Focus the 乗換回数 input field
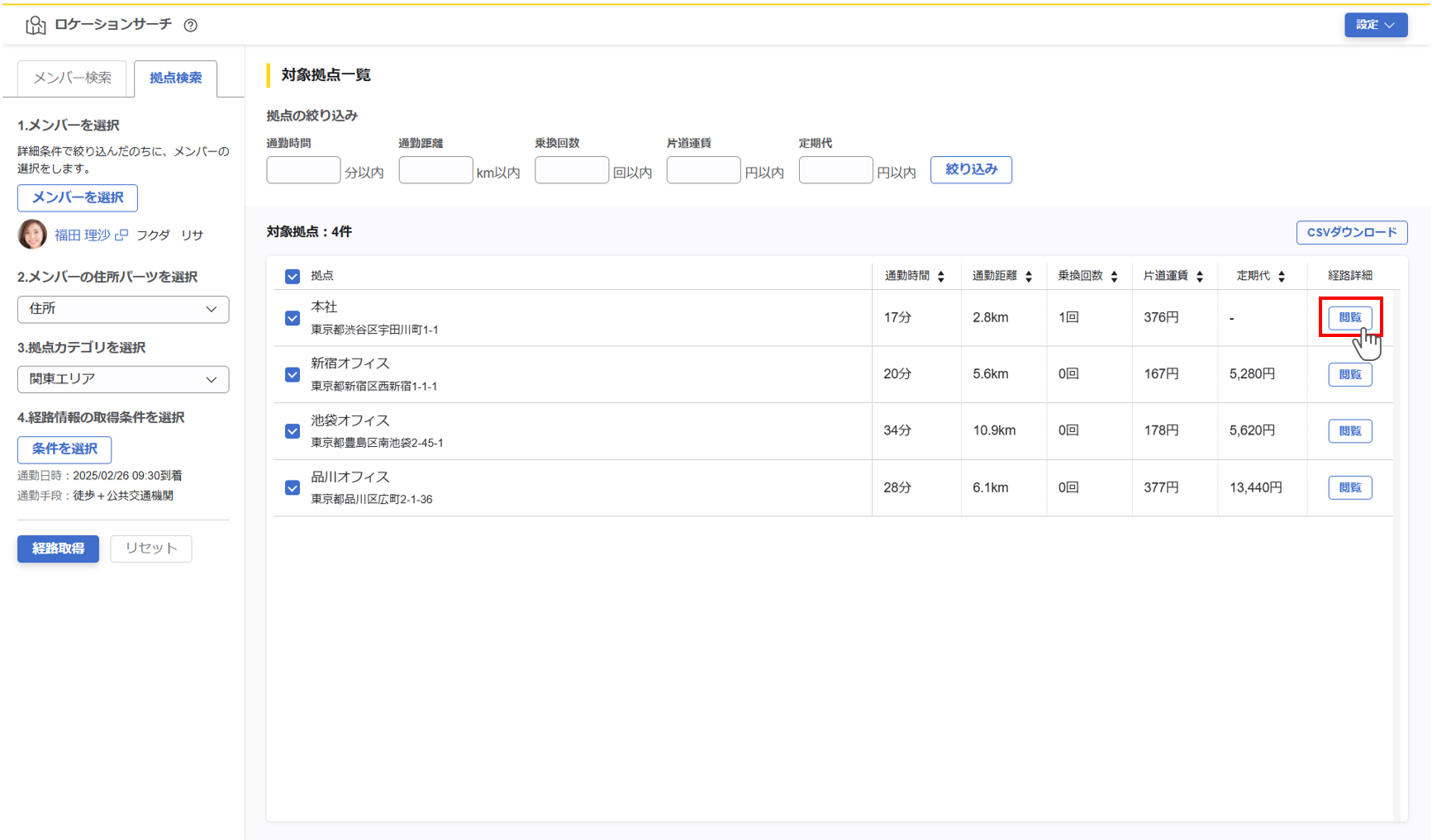The image size is (1432, 840). click(x=572, y=170)
